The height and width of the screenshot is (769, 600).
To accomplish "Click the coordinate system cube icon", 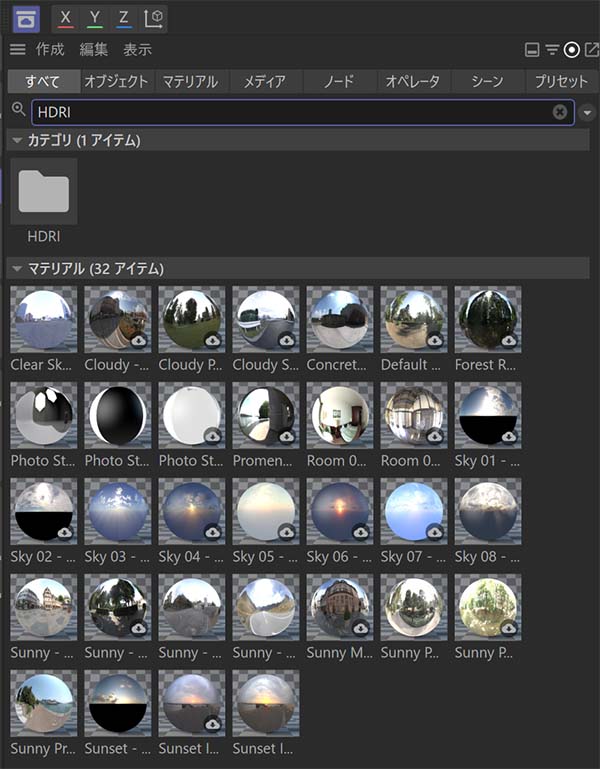I will click(153, 19).
